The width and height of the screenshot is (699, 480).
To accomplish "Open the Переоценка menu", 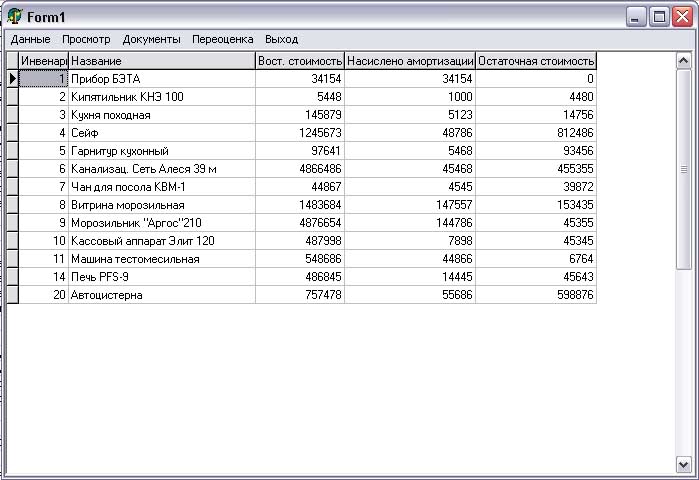I will (x=222, y=39).
